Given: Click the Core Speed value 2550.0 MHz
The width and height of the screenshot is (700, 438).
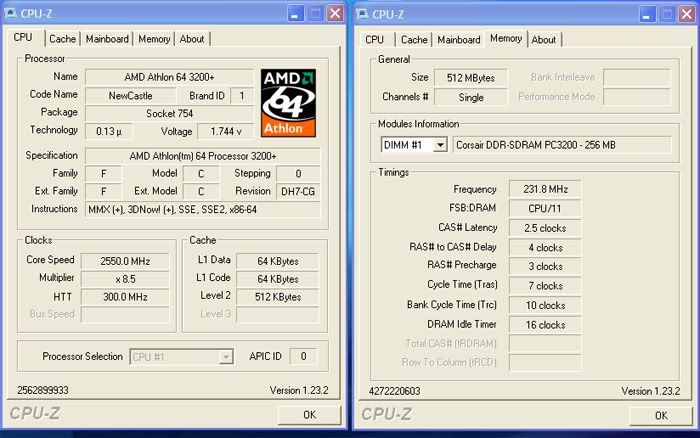Looking at the screenshot, I should (125, 261).
